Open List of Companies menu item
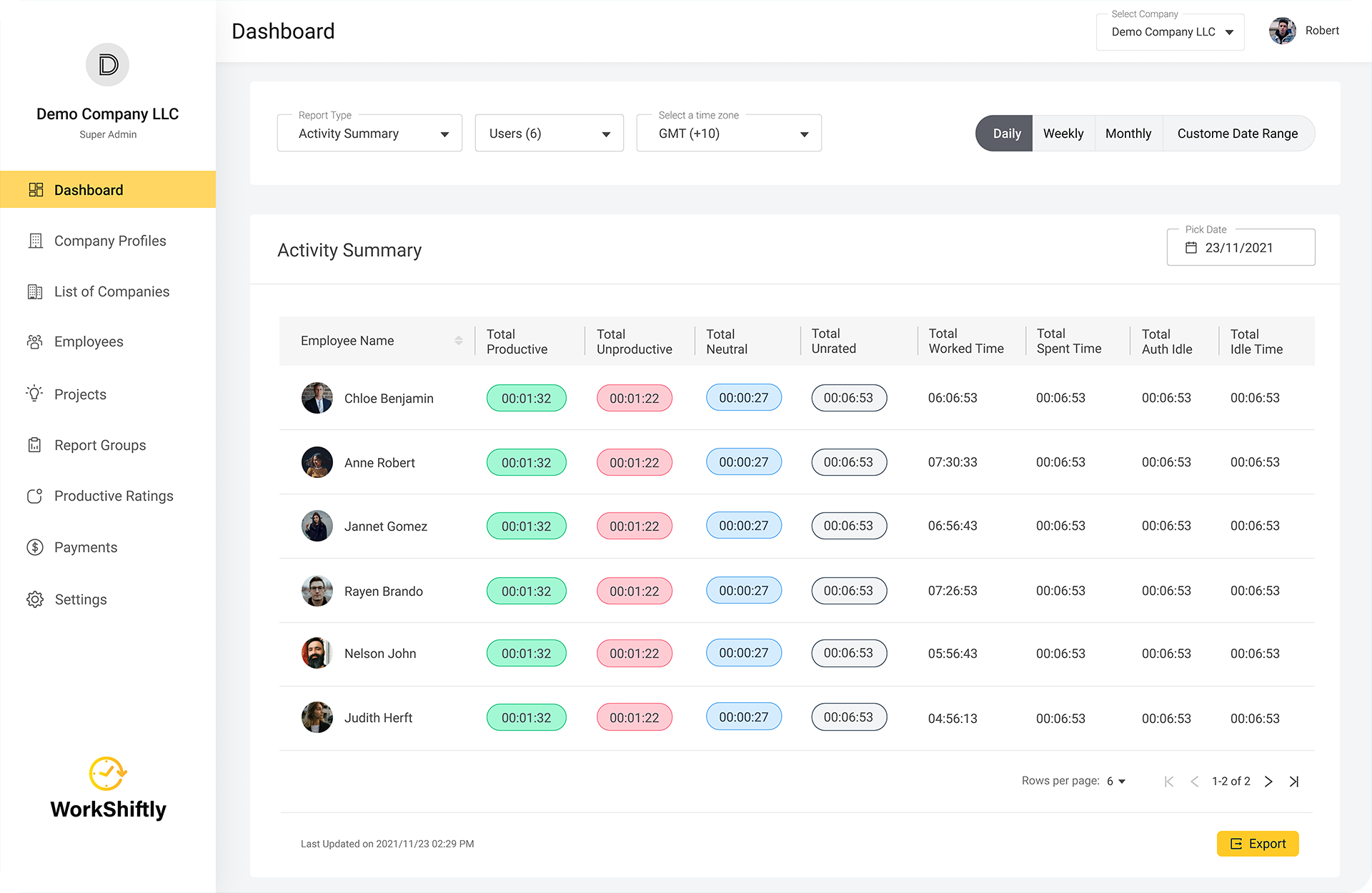This screenshot has width=1372, height=893. pos(111,291)
